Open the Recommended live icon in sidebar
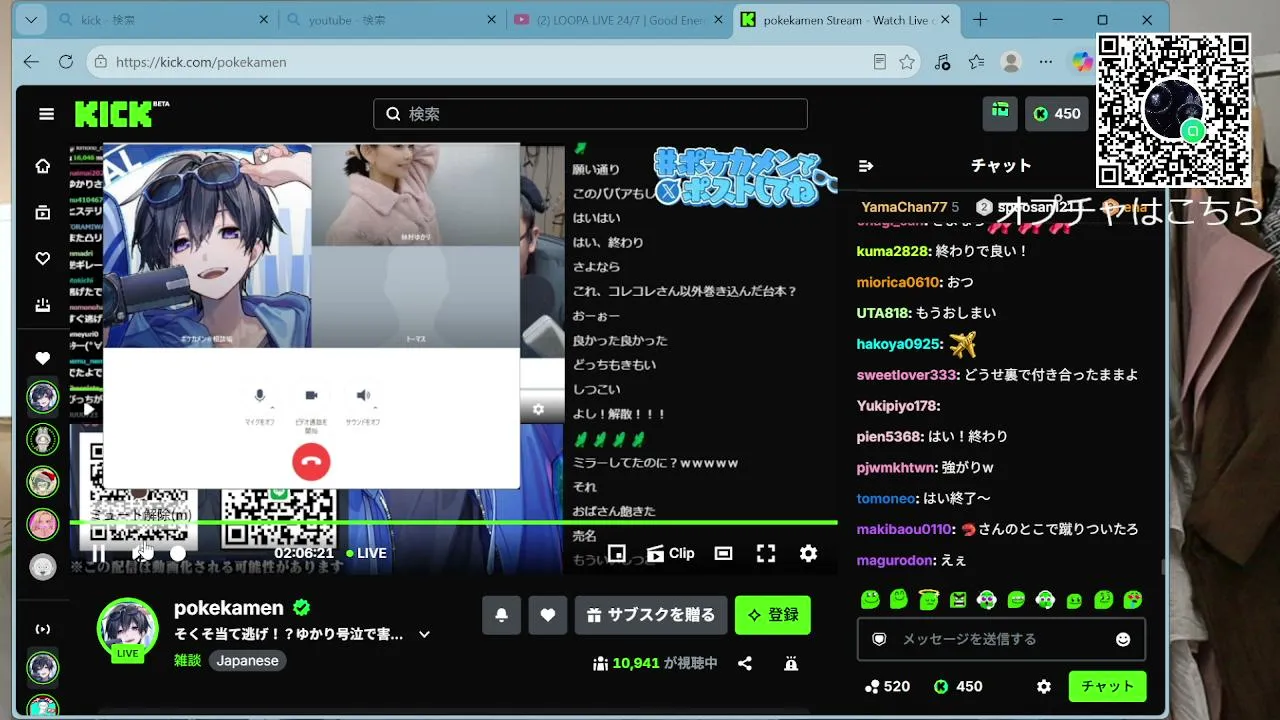 click(42, 629)
